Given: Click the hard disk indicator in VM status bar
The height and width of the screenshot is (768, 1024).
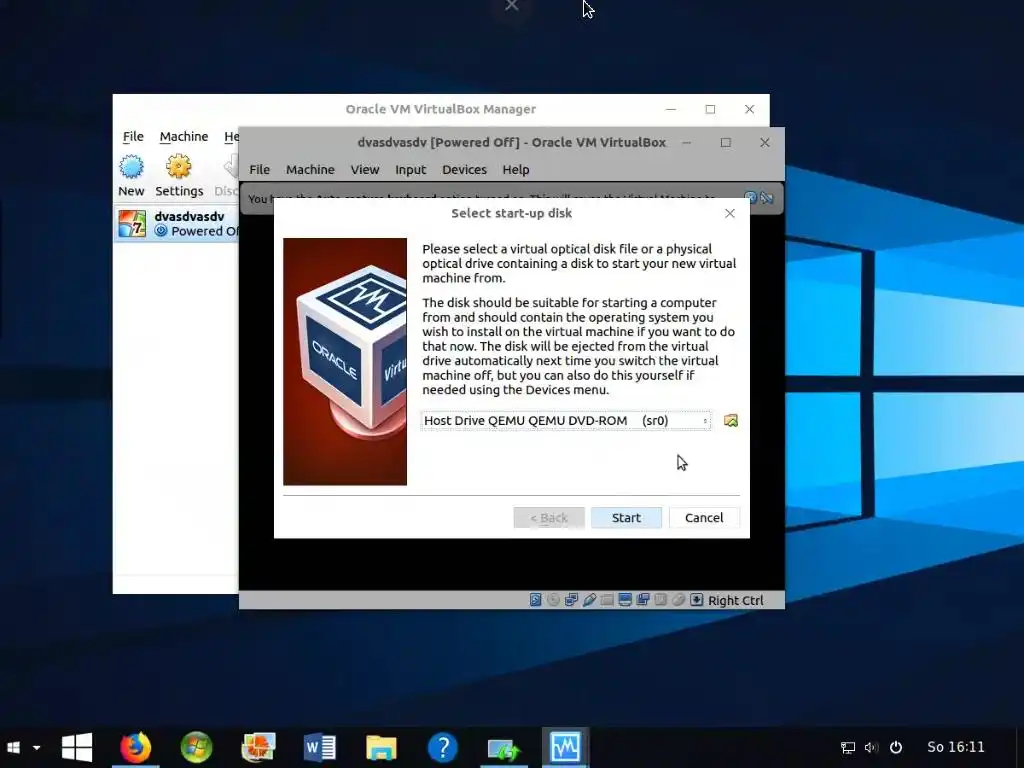Looking at the screenshot, I should [x=536, y=600].
